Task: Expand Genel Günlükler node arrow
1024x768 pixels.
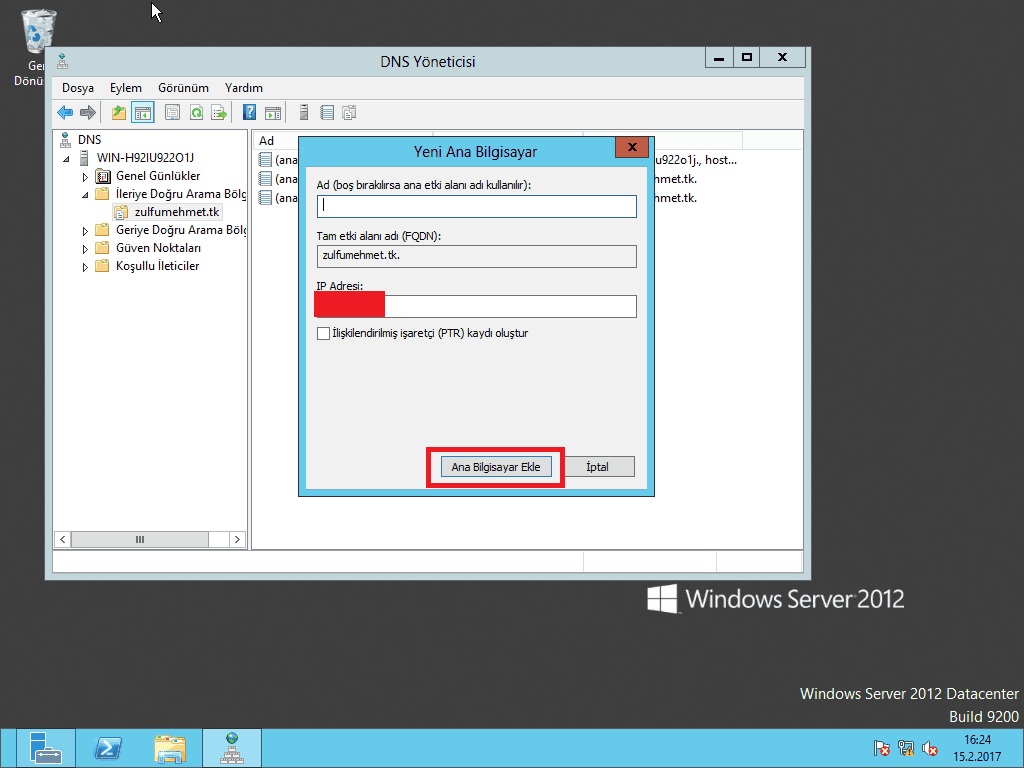Action: coord(85,176)
